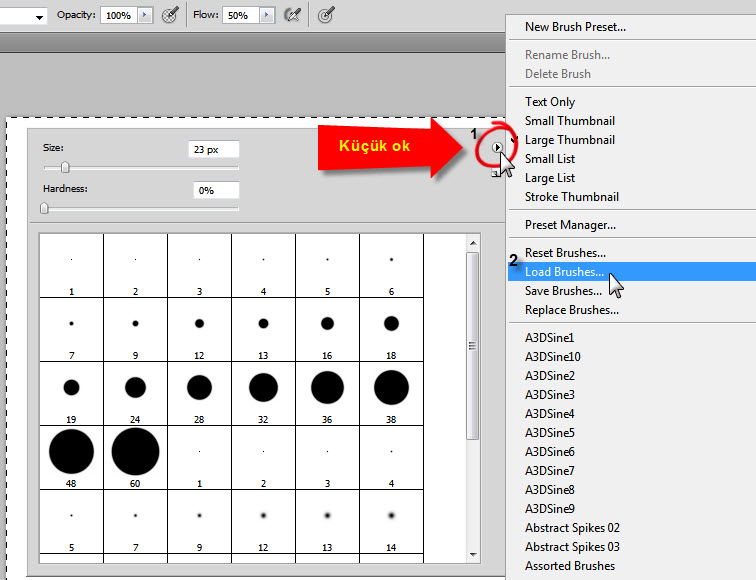The image size is (756, 580).
Task: Choose Save Brushes menu entry
Action: click(563, 291)
